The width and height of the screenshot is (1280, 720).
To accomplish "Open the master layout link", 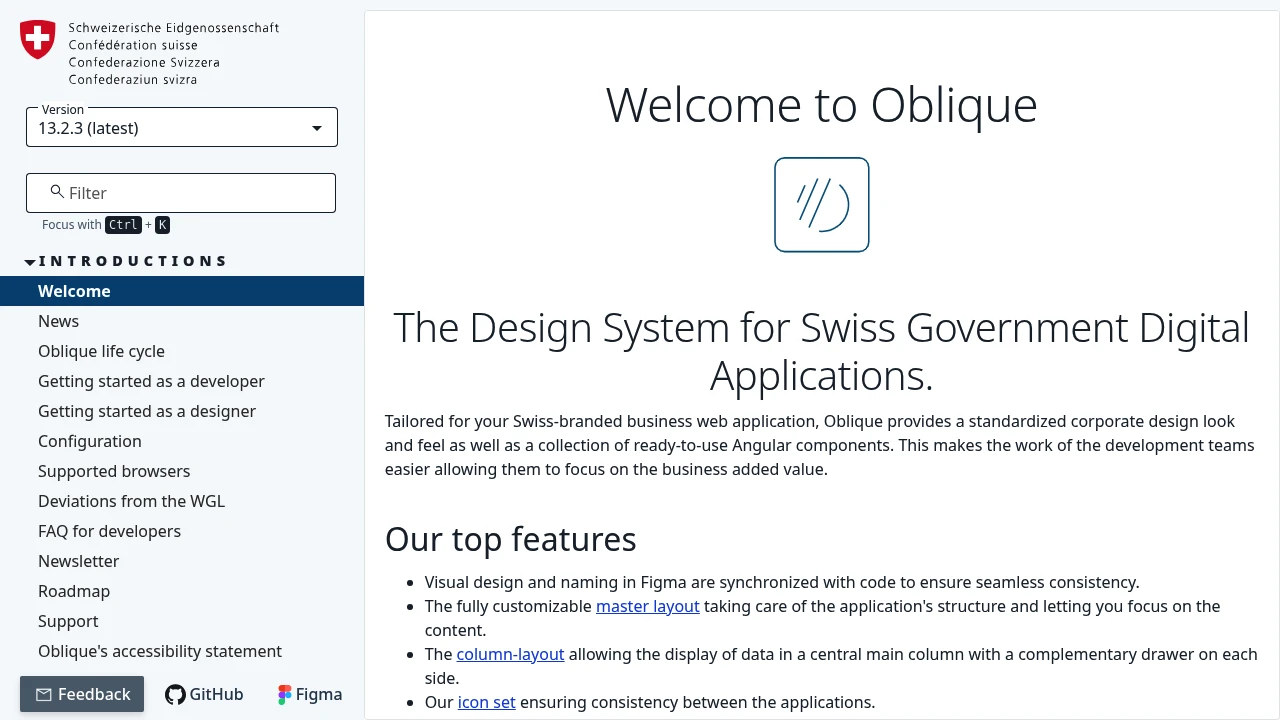I will tap(647, 606).
